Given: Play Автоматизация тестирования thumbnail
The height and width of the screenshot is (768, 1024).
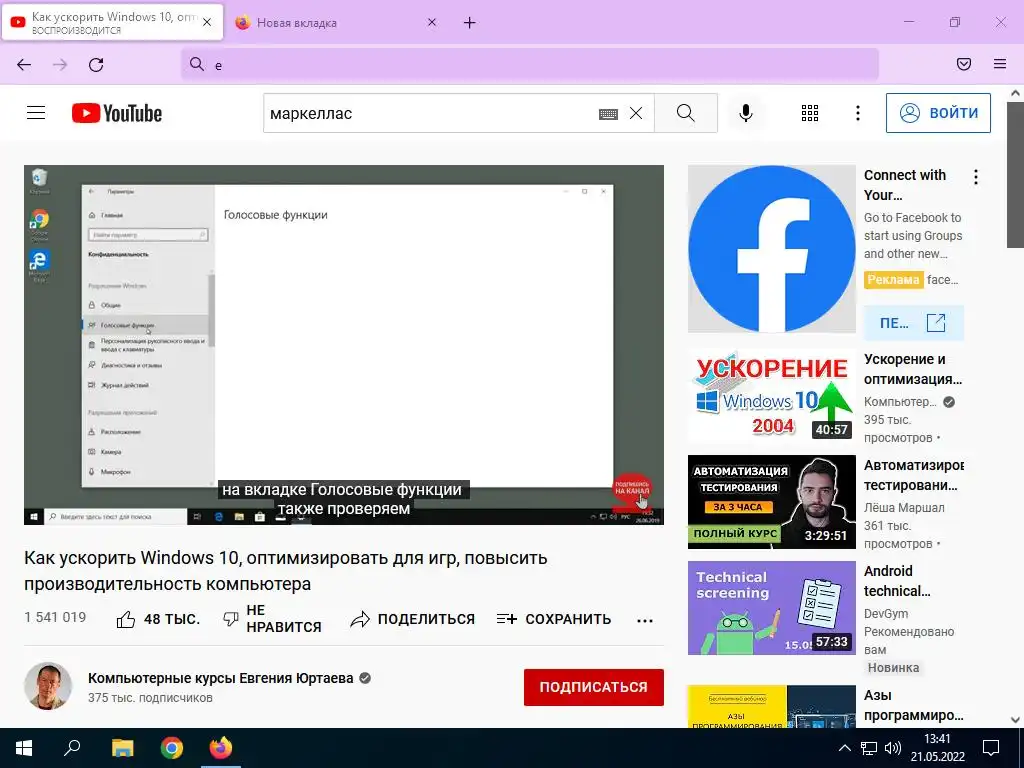Looking at the screenshot, I should pos(771,502).
